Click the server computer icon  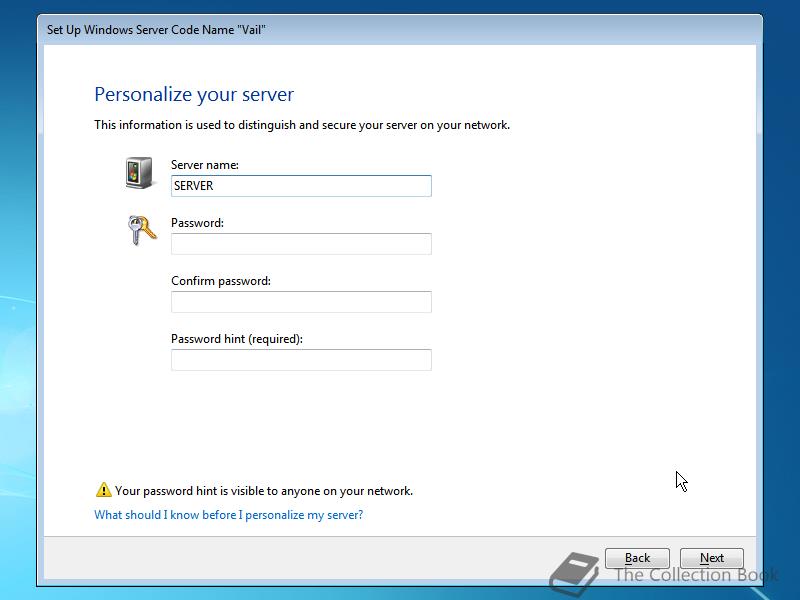(x=139, y=173)
